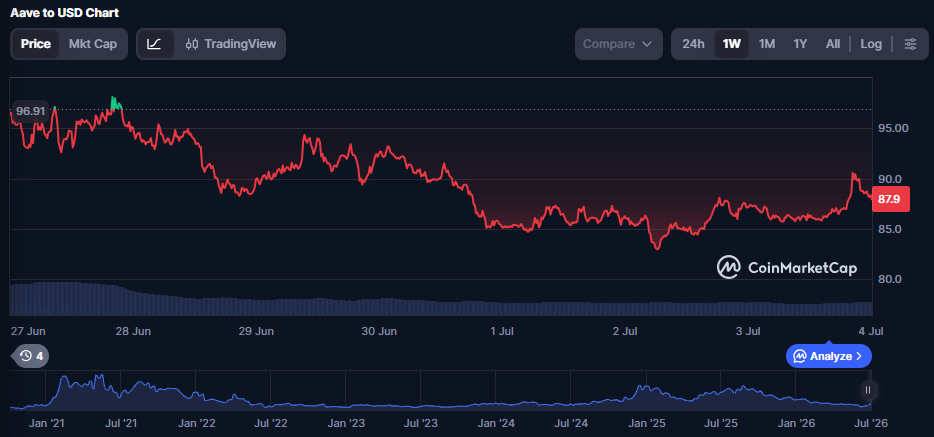
Task: Set time range to 1W
Action: [x=731, y=44]
